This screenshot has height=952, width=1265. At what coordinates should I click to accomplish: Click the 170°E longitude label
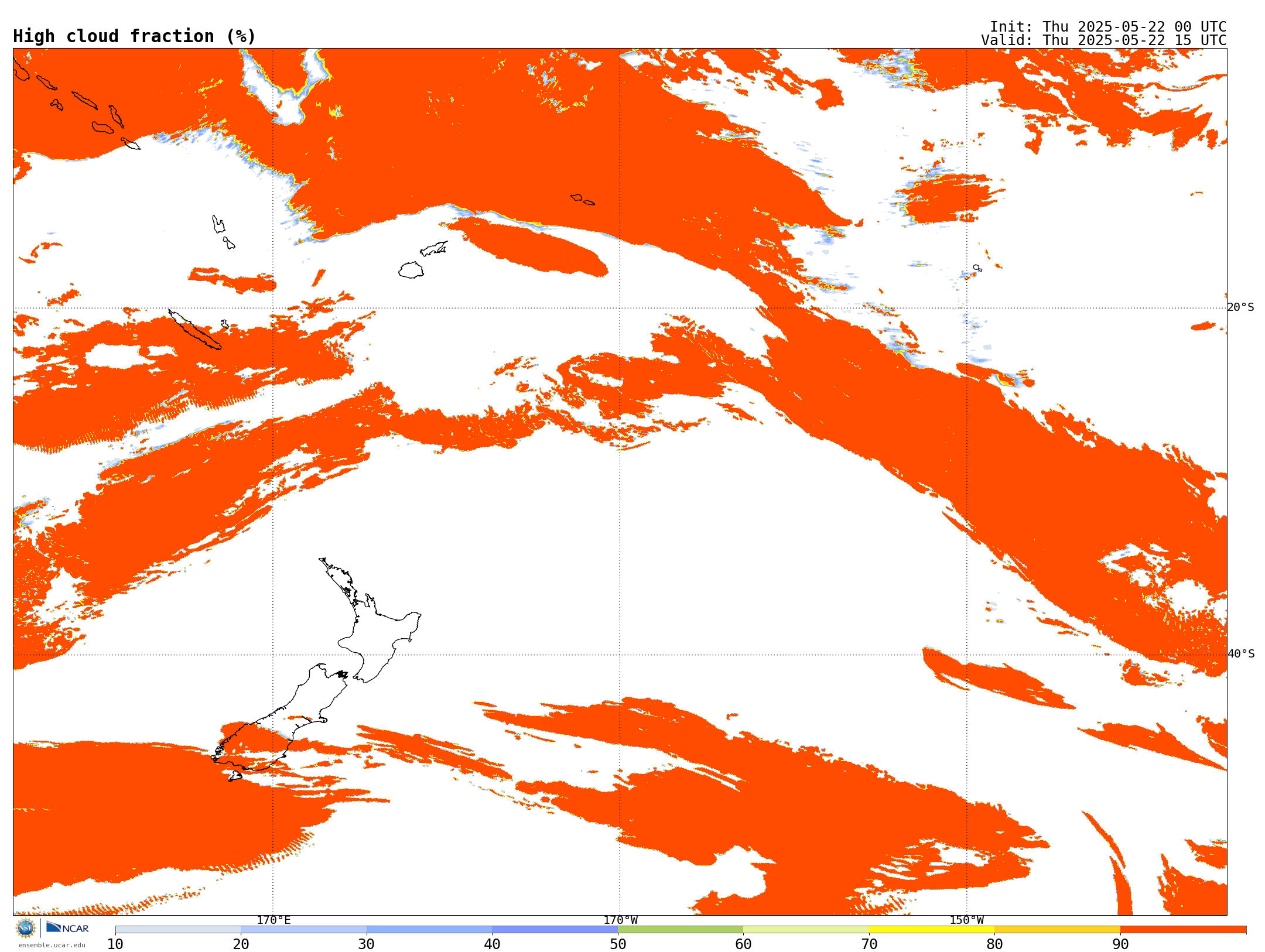click(x=273, y=920)
